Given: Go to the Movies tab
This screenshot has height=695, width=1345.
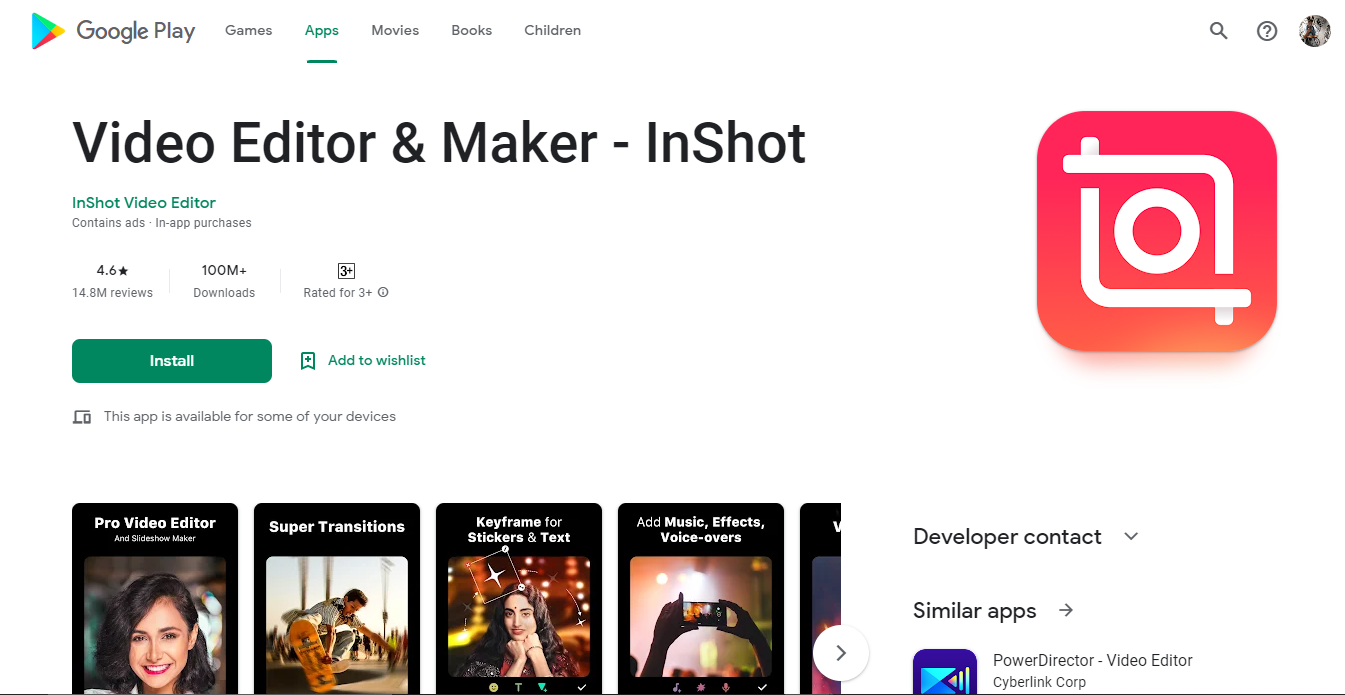Looking at the screenshot, I should pyautogui.click(x=395, y=31).
